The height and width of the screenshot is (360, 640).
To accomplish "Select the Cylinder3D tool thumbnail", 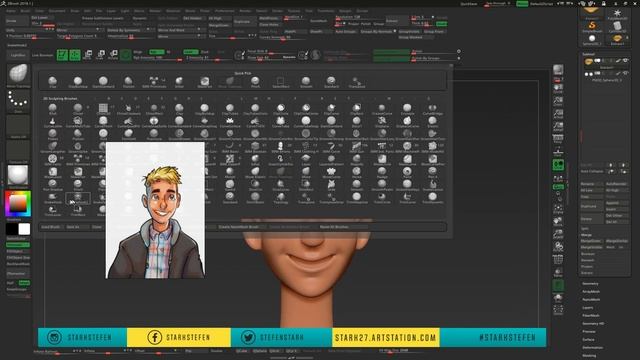I will [617, 27].
